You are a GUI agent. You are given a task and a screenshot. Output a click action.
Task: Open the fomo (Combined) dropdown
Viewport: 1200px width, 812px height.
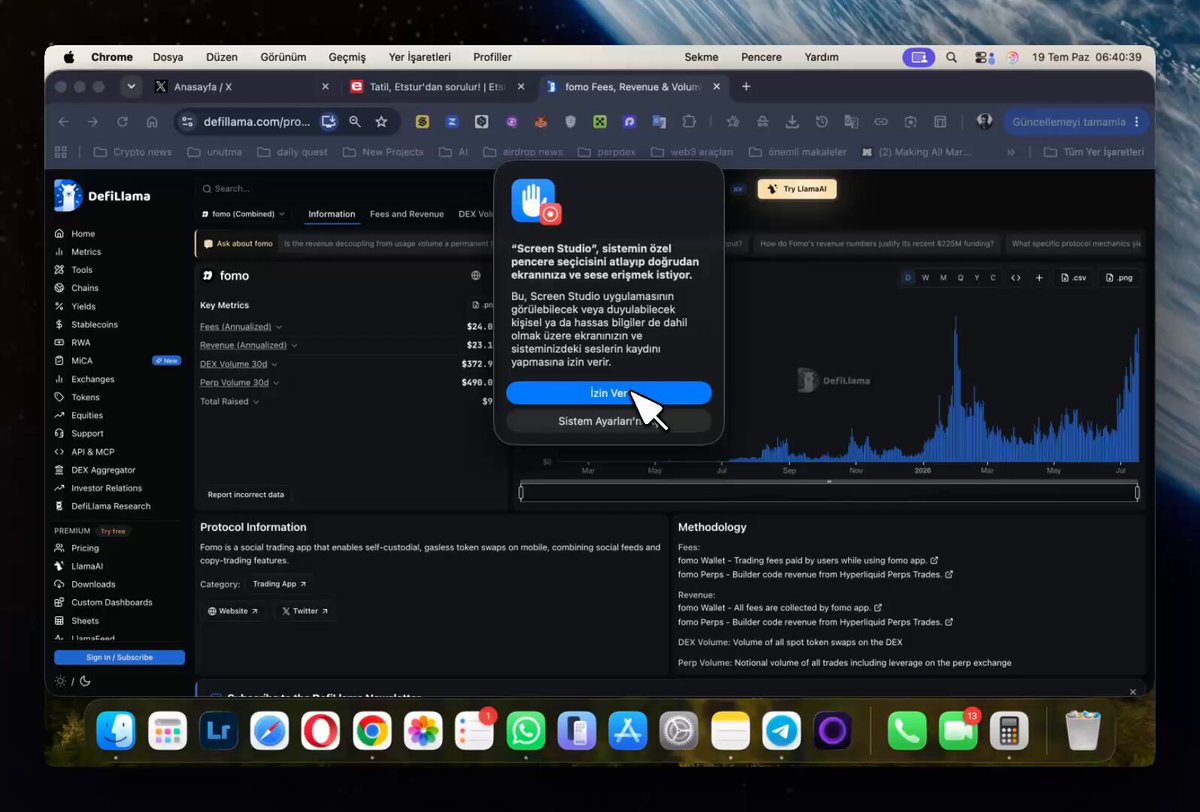243,214
